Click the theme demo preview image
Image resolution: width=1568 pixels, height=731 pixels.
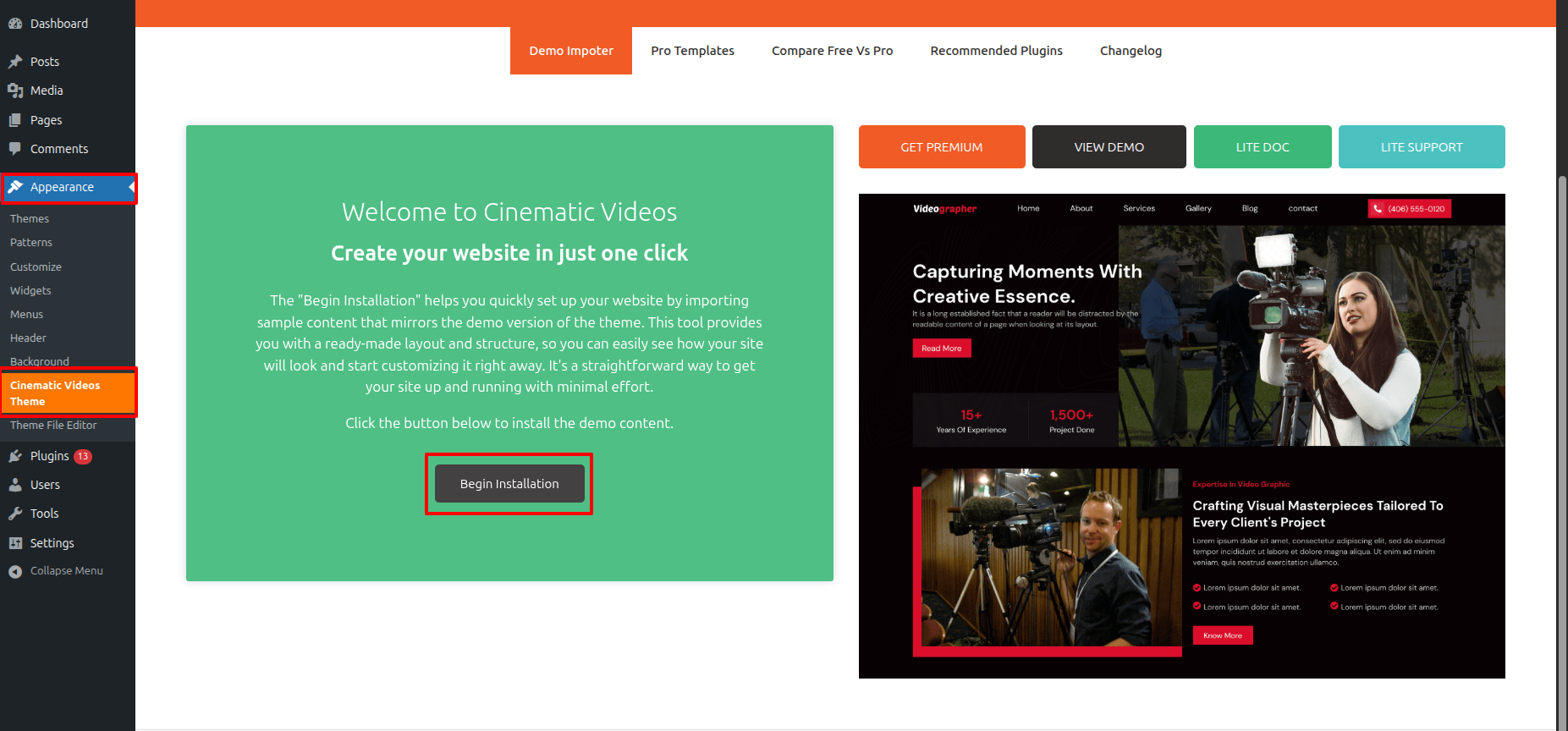(x=1181, y=436)
